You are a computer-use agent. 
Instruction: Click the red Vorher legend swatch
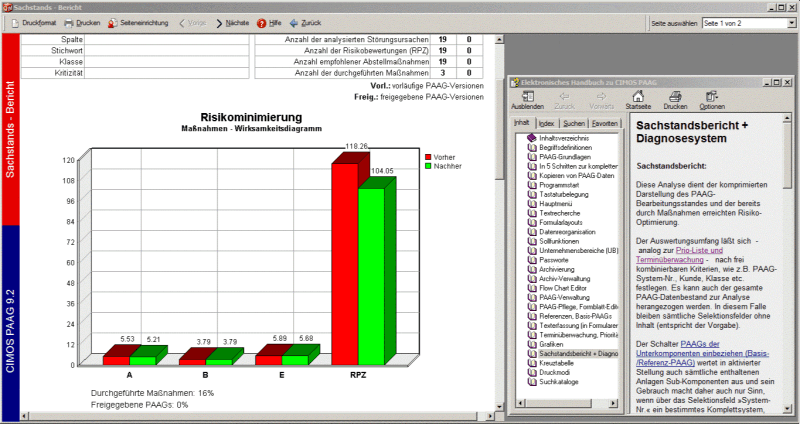coord(428,157)
